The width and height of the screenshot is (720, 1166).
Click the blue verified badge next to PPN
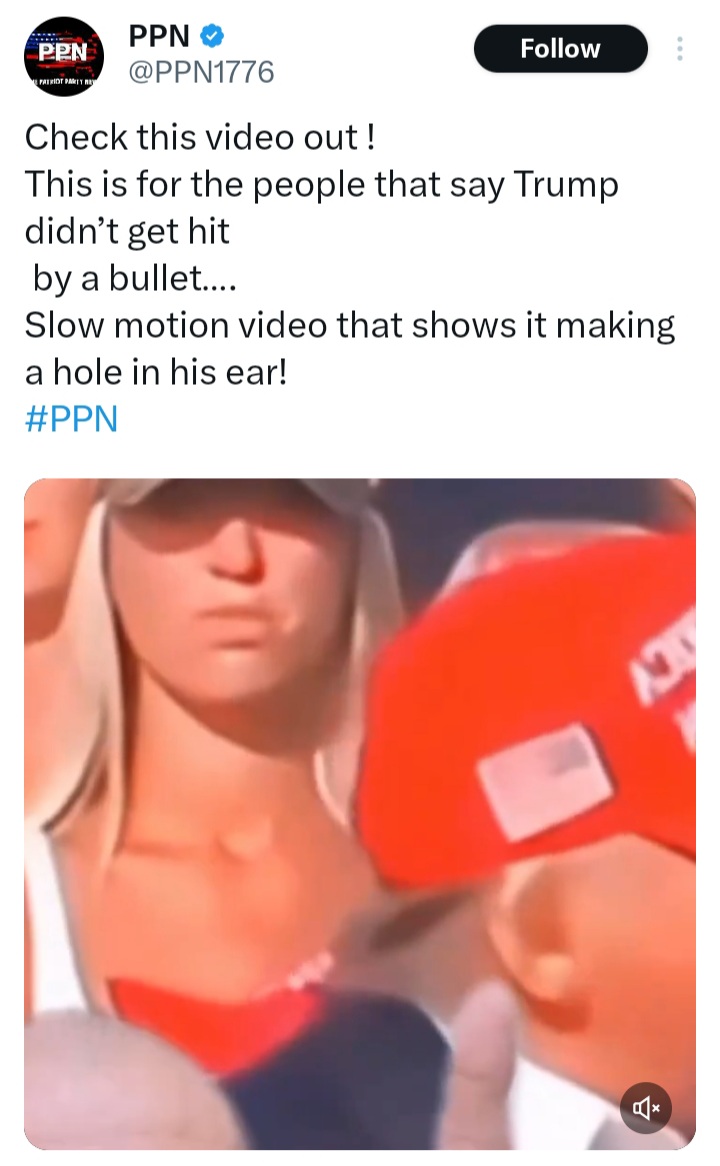point(213,35)
